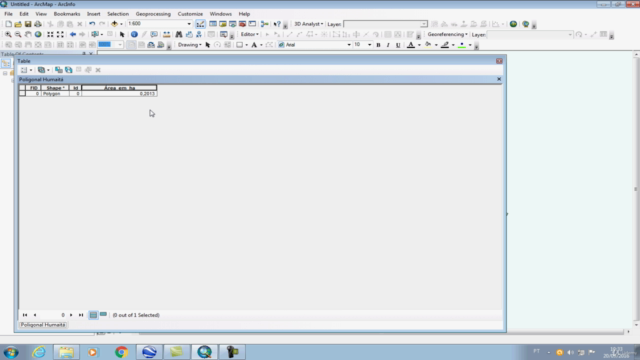
Task: Click the 3D Analyst Layer input box
Action: 385,24
